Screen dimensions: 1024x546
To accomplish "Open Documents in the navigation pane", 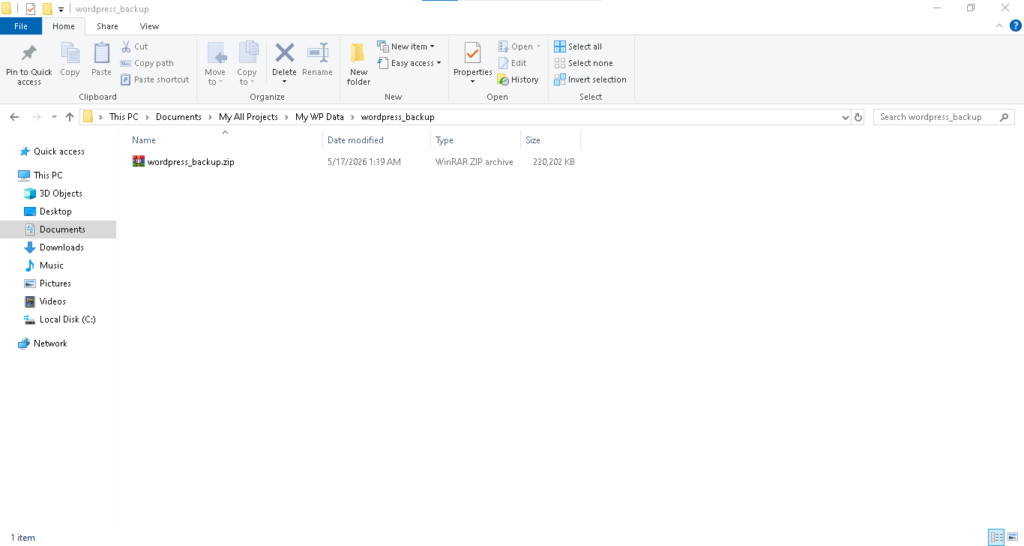I will 58,229.
